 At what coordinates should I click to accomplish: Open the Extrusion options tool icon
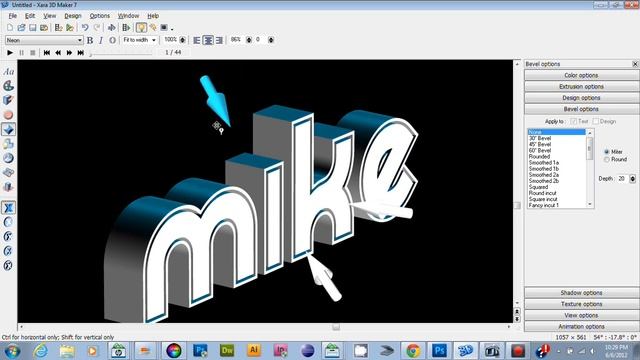[x=8, y=100]
